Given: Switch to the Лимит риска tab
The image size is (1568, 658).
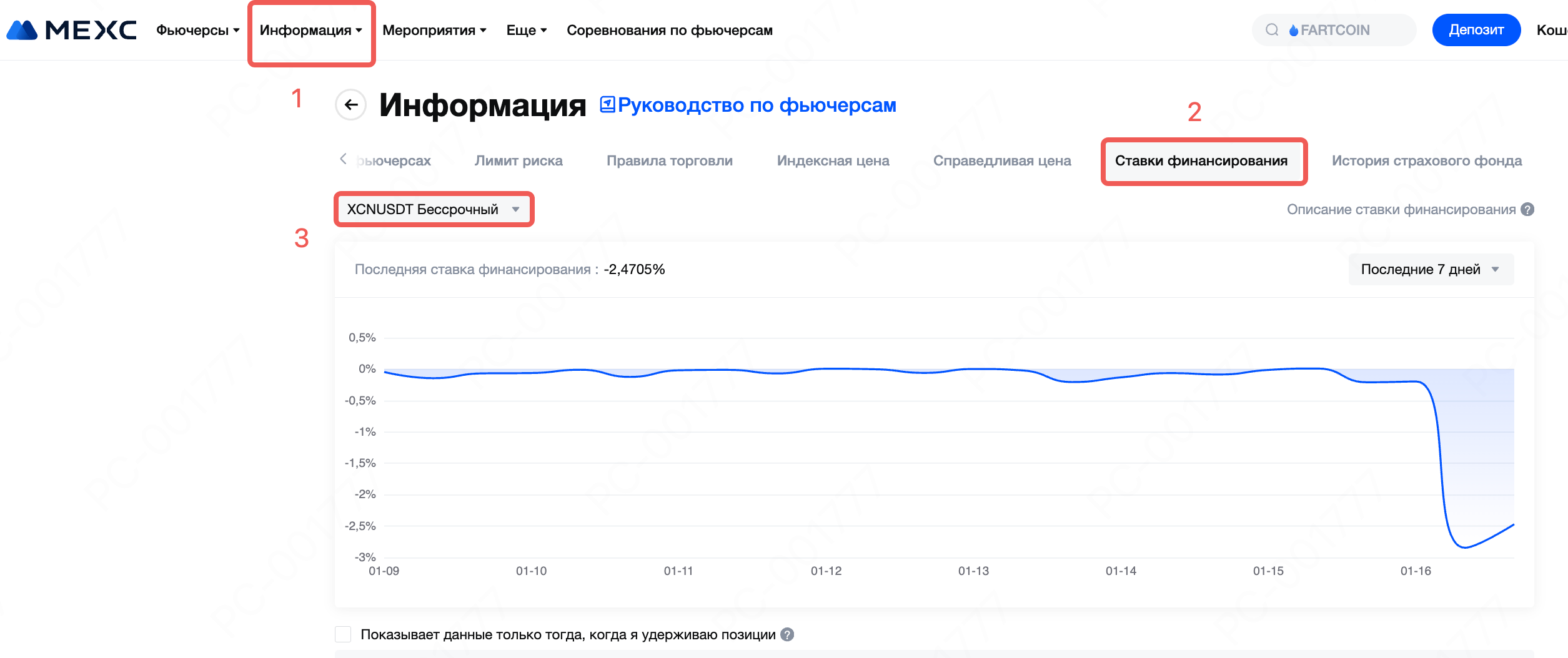Looking at the screenshot, I should (x=519, y=161).
